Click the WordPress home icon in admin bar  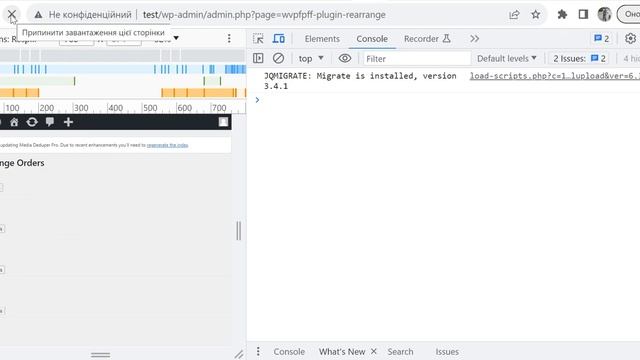pos(14,122)
